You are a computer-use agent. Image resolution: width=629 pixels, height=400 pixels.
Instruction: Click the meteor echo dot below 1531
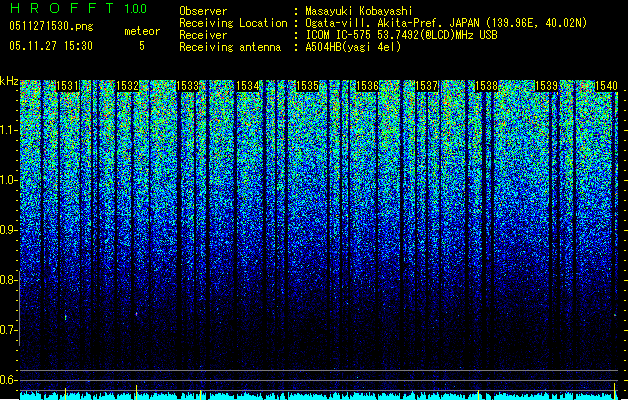click(x=65, y=317)
